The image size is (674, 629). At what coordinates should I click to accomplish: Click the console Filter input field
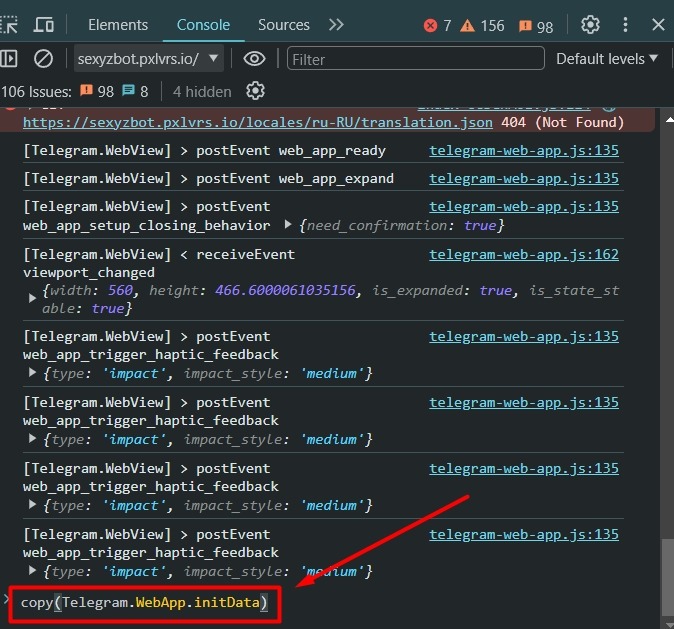[x=415, y=59]
